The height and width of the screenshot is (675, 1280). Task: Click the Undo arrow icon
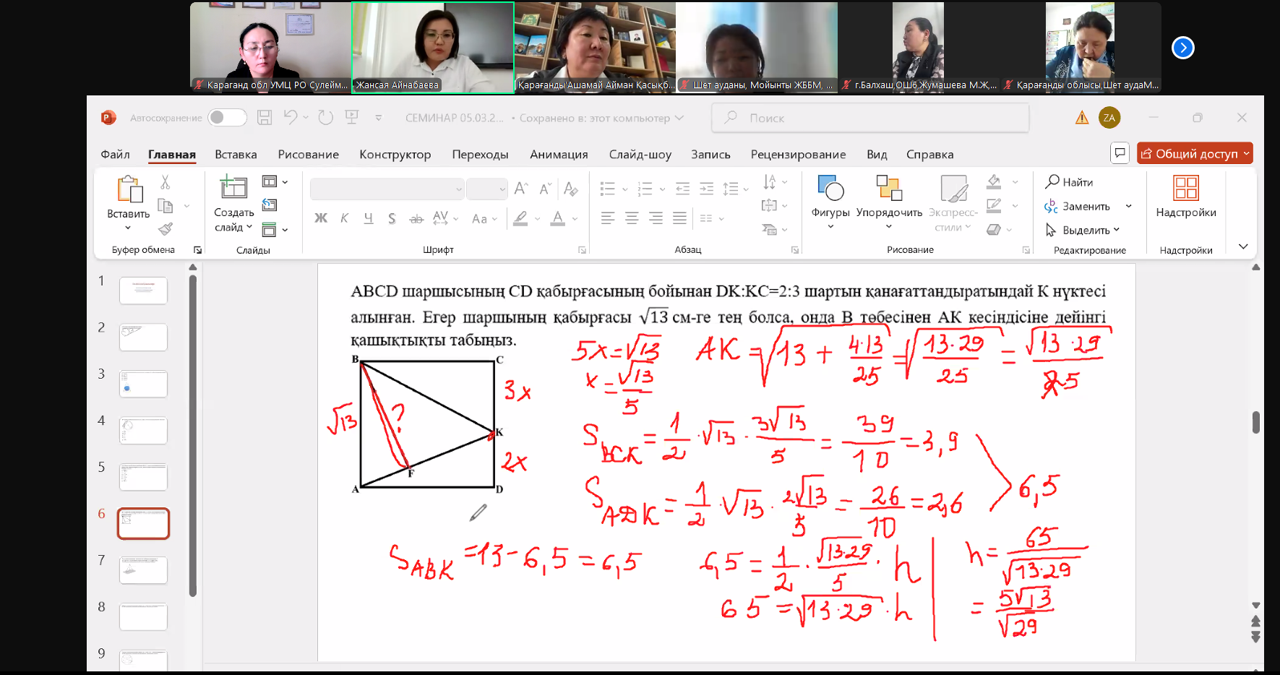click(x=290, y=118)
